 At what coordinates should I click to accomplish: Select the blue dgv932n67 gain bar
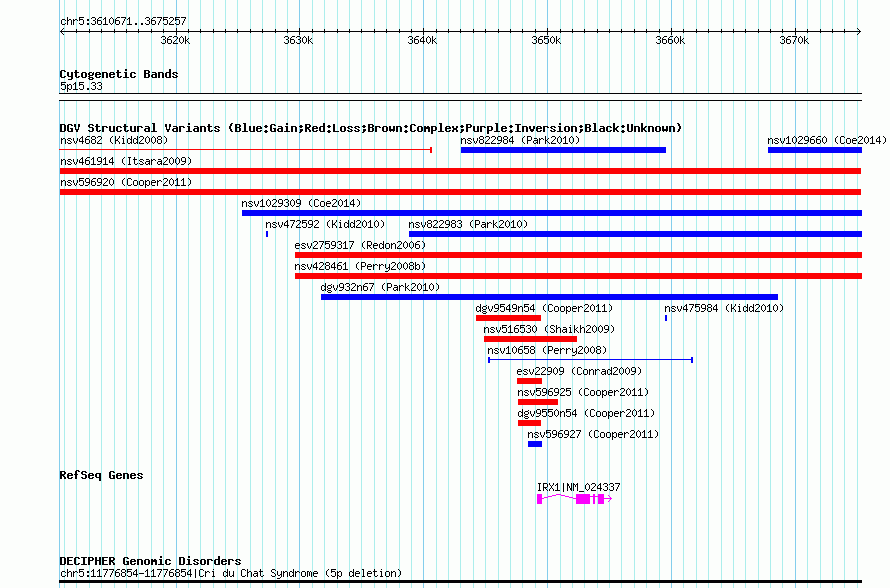549,297
